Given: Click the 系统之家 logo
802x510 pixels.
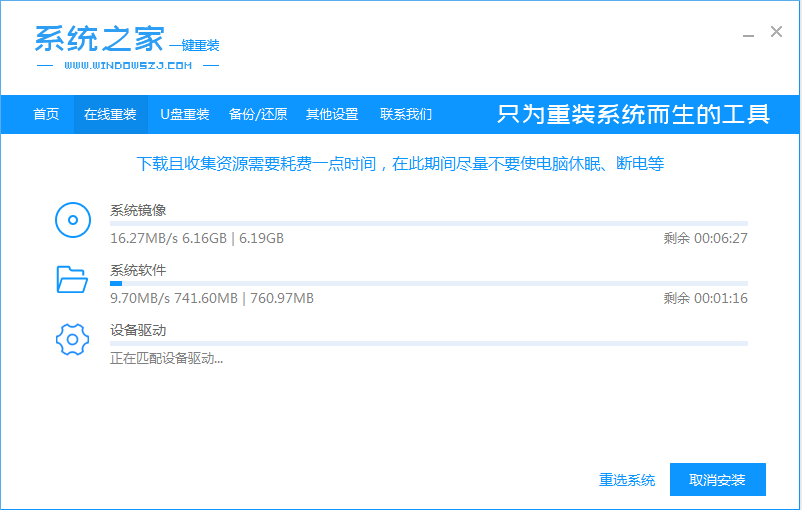Looking at the screenshot, I should point(100,39).
